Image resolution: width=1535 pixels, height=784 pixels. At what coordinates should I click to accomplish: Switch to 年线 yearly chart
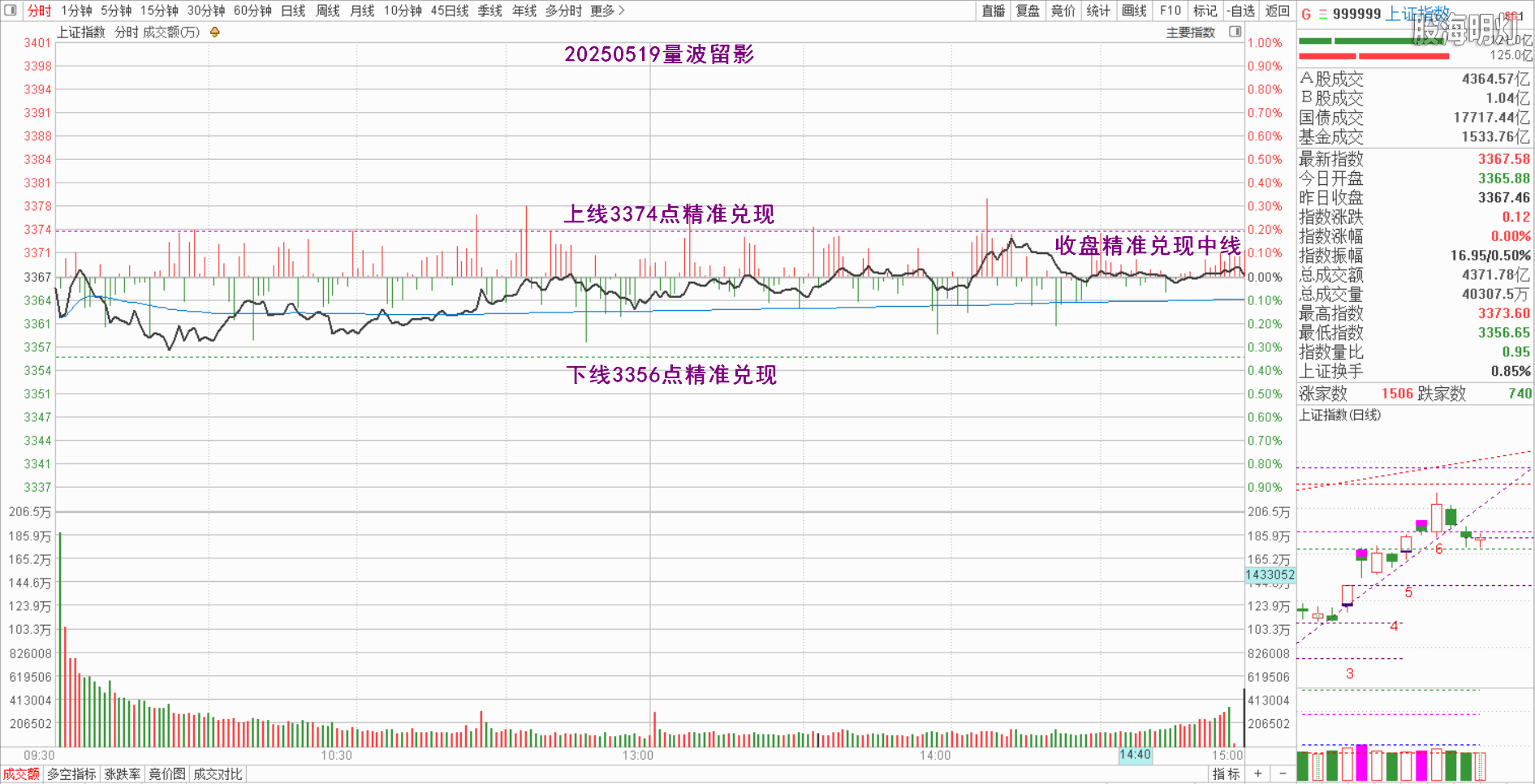tap(525, 11)
